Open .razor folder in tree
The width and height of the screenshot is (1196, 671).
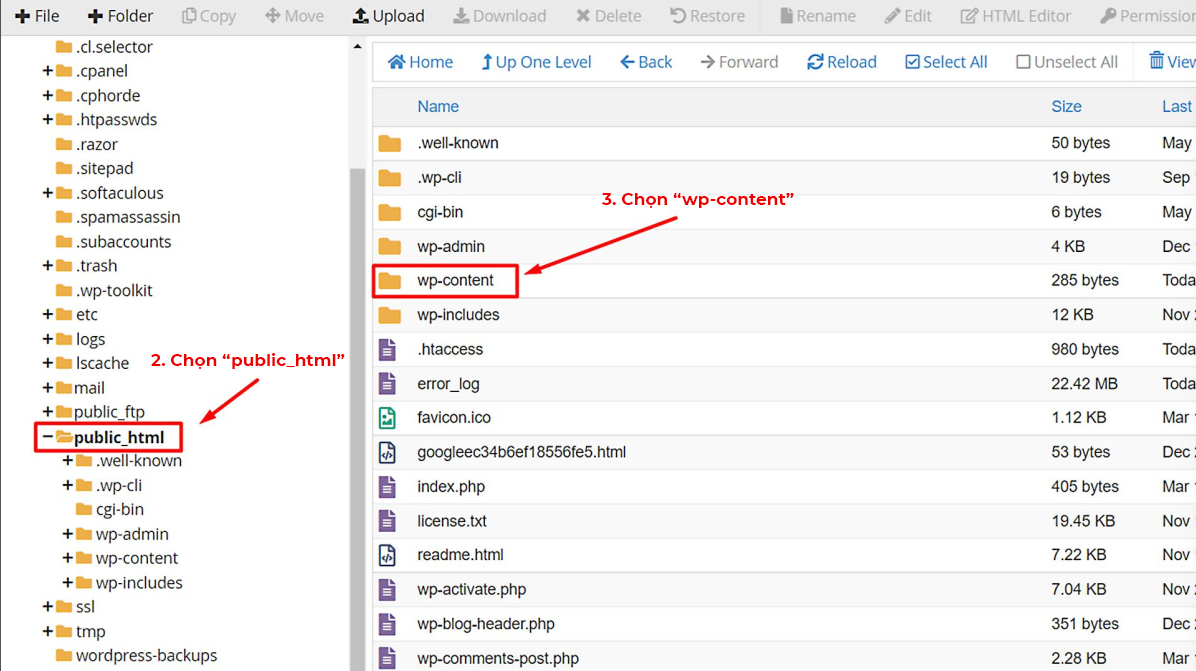point(87,144)
